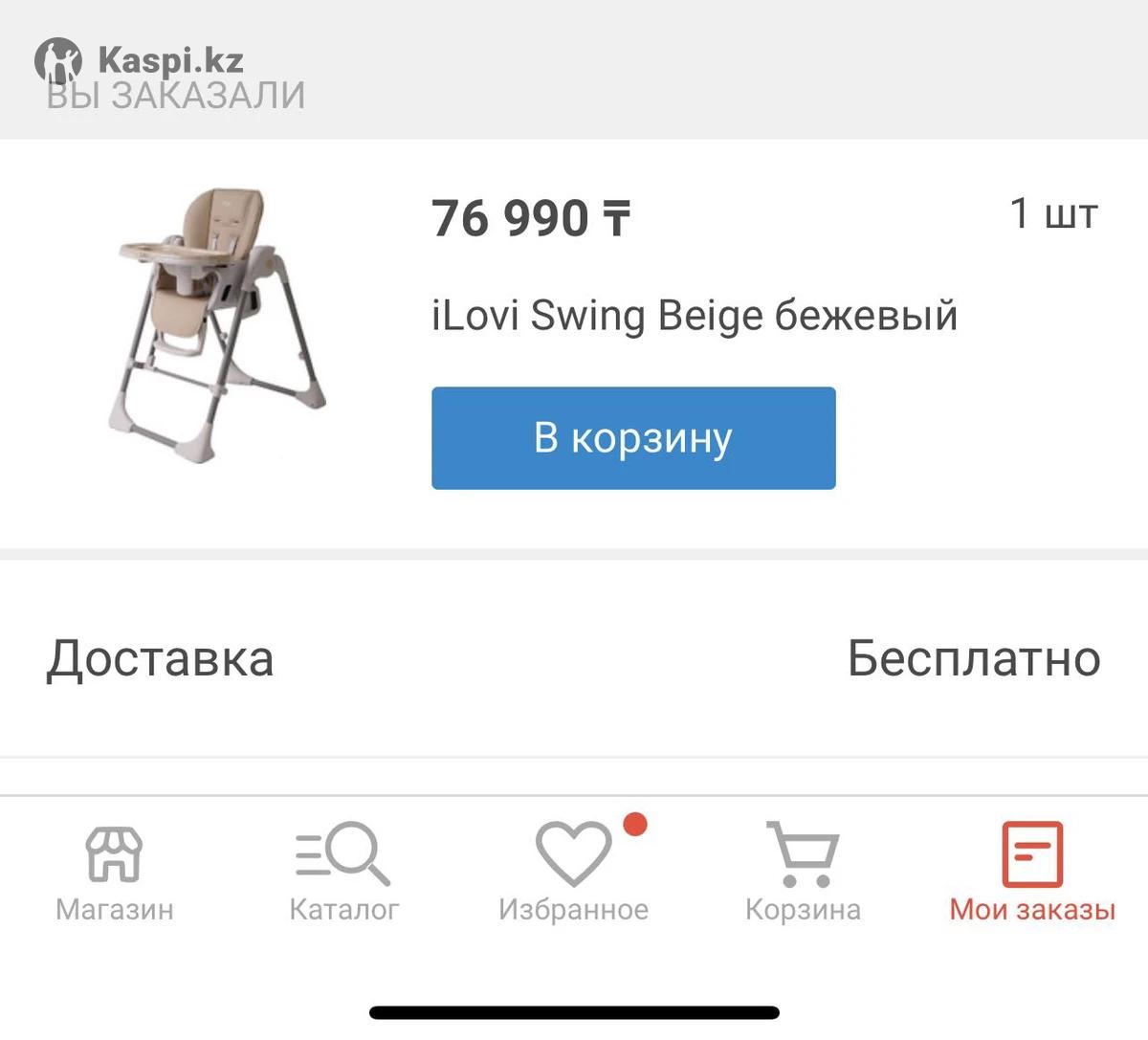Switch to the Каталог tab label
1148x1040 pixels.
point(343,909)
